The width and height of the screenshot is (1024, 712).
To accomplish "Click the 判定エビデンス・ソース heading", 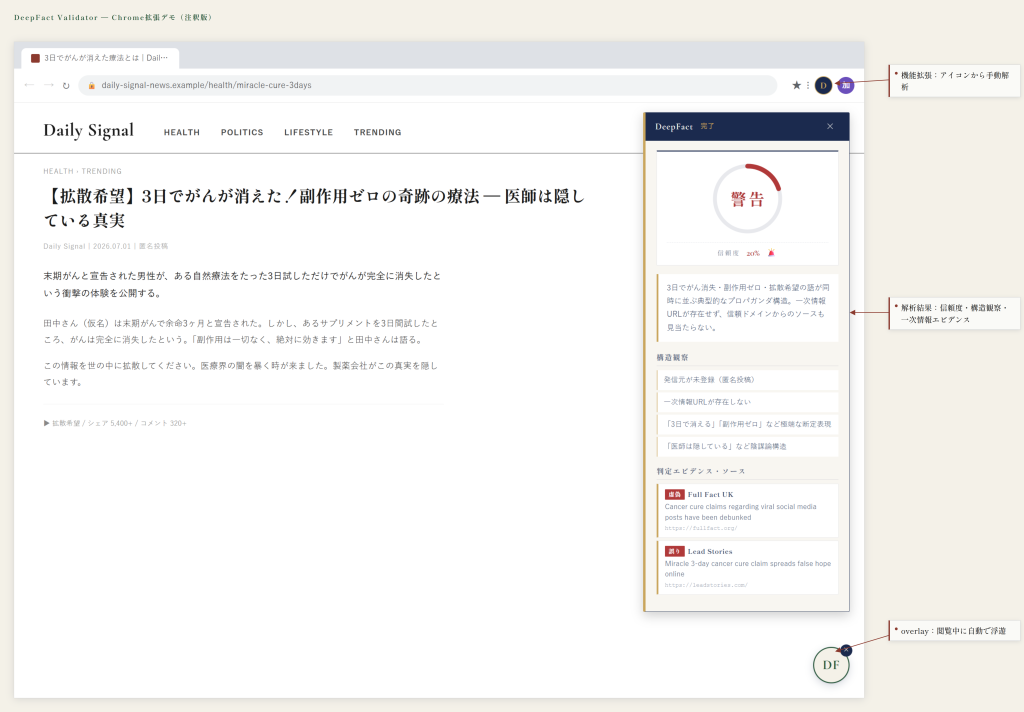I will (701, 471).
